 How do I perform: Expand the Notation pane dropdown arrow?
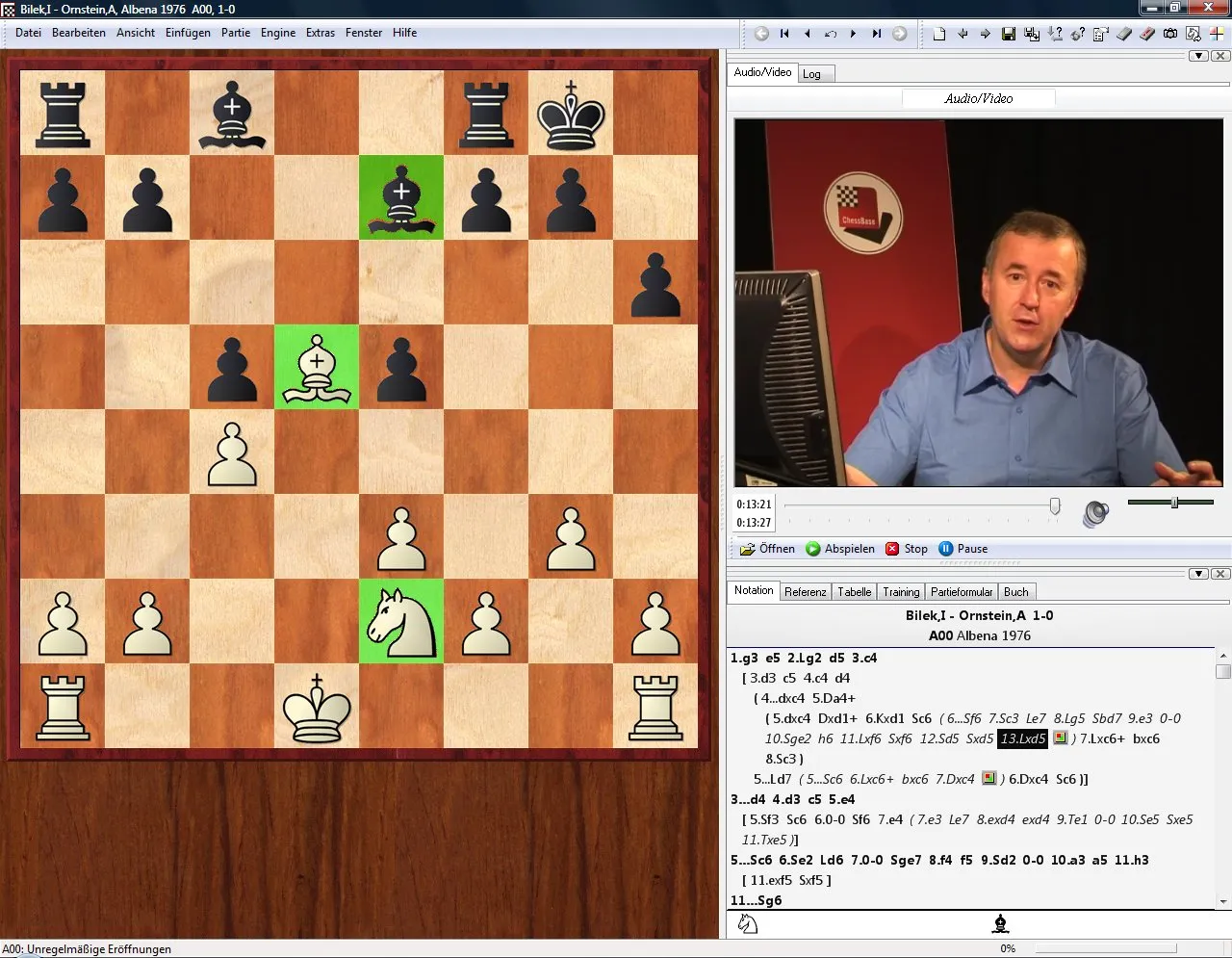pos(1198,574)
